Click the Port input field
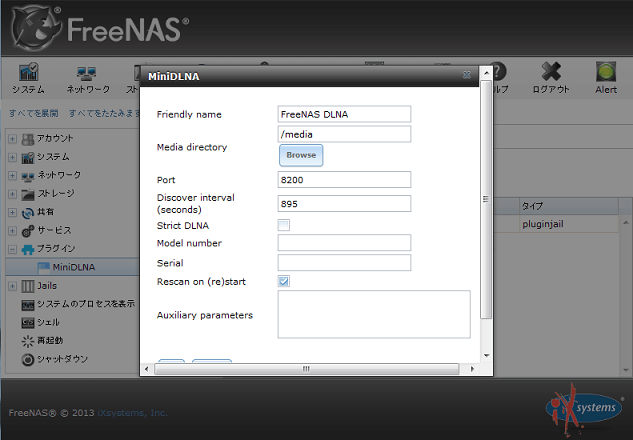The height and width of the screenshot is (440, 633). point(344,180)
